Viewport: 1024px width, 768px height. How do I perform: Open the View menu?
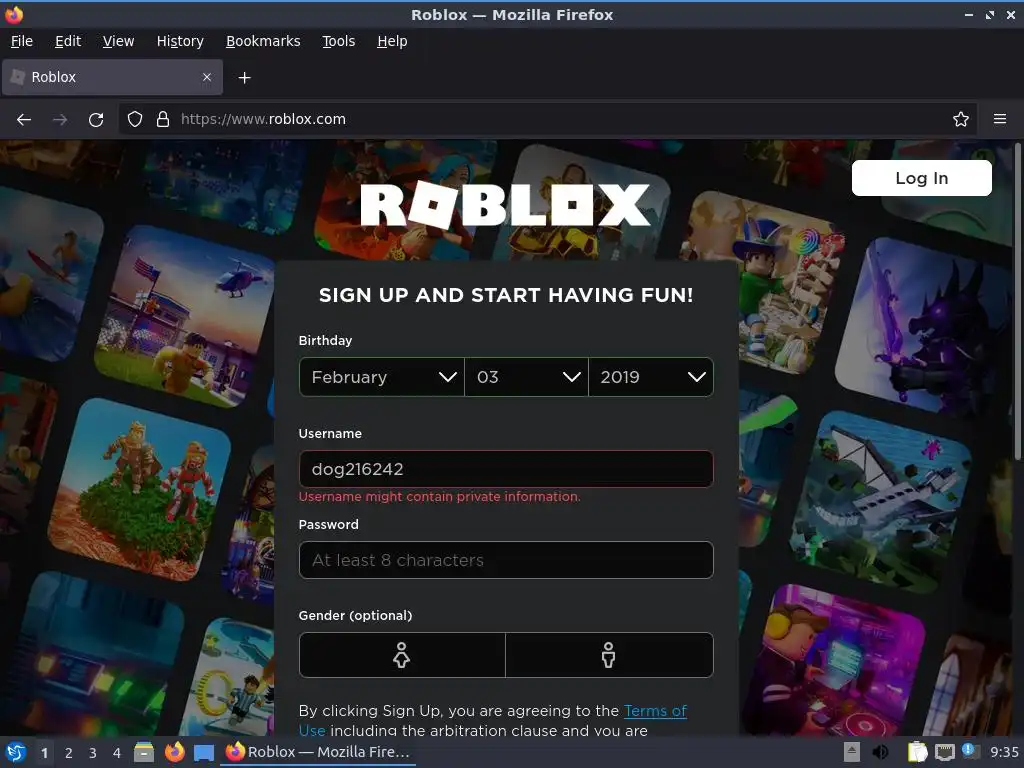coord(118,41)
